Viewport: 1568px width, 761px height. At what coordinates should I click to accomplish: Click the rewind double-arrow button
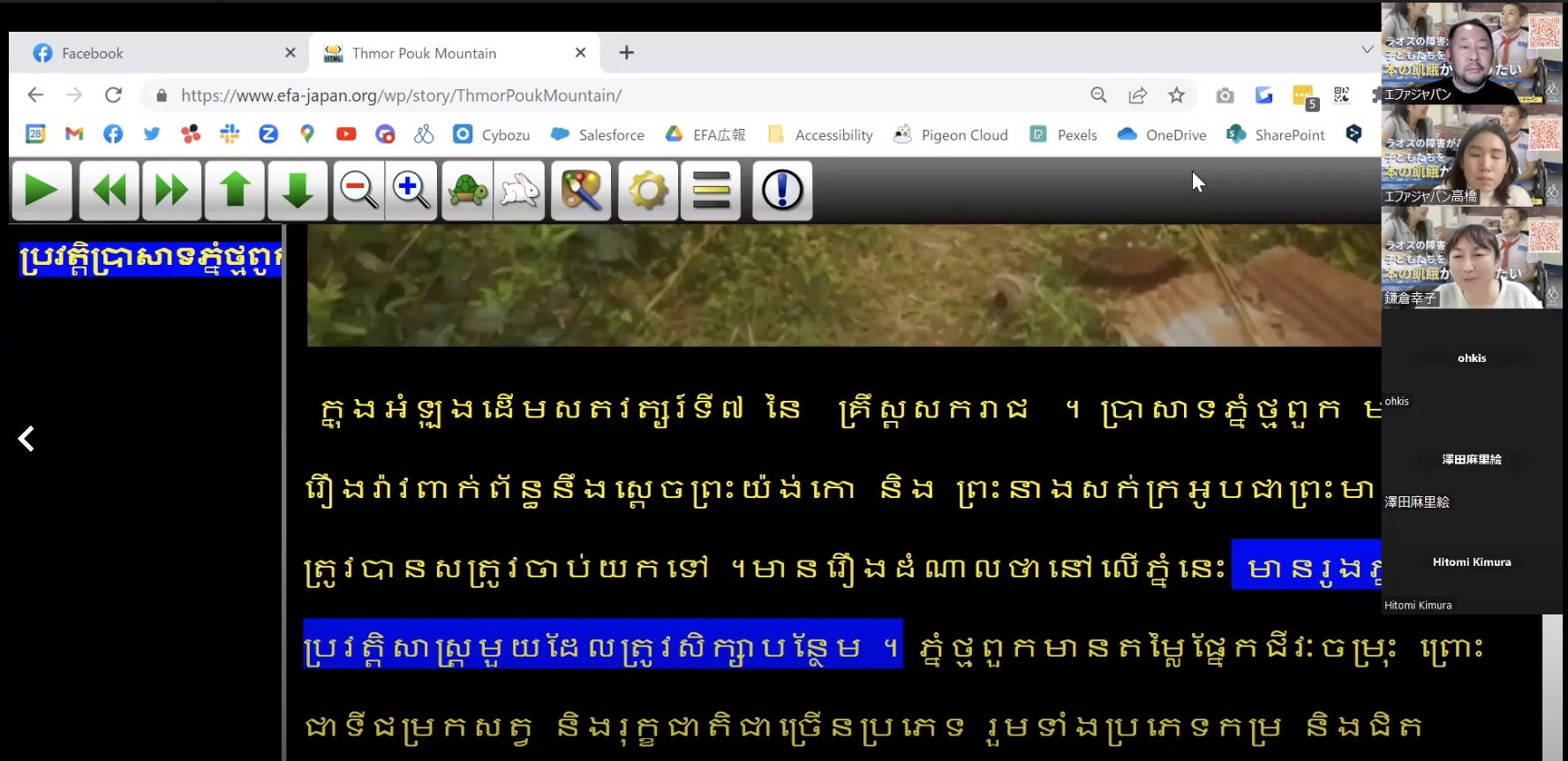coord(109,190)
